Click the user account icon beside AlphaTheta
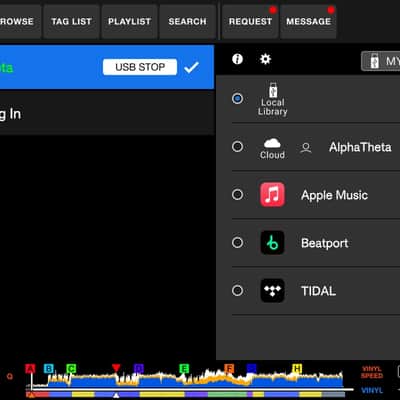 306,148
